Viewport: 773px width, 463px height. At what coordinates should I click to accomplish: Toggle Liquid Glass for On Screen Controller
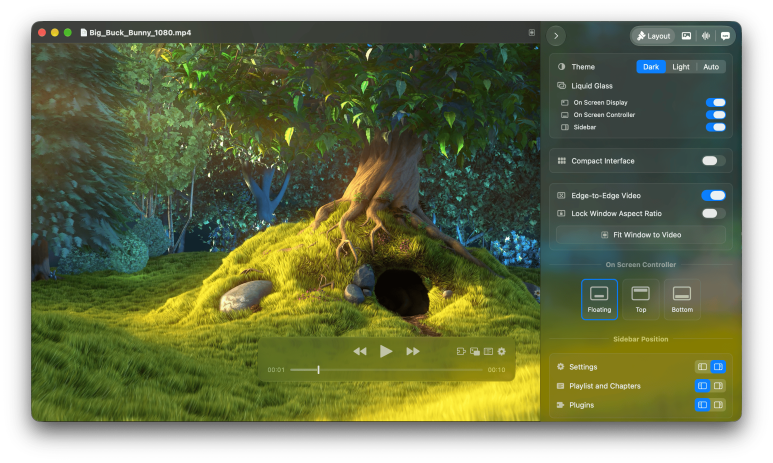(715, 115)
